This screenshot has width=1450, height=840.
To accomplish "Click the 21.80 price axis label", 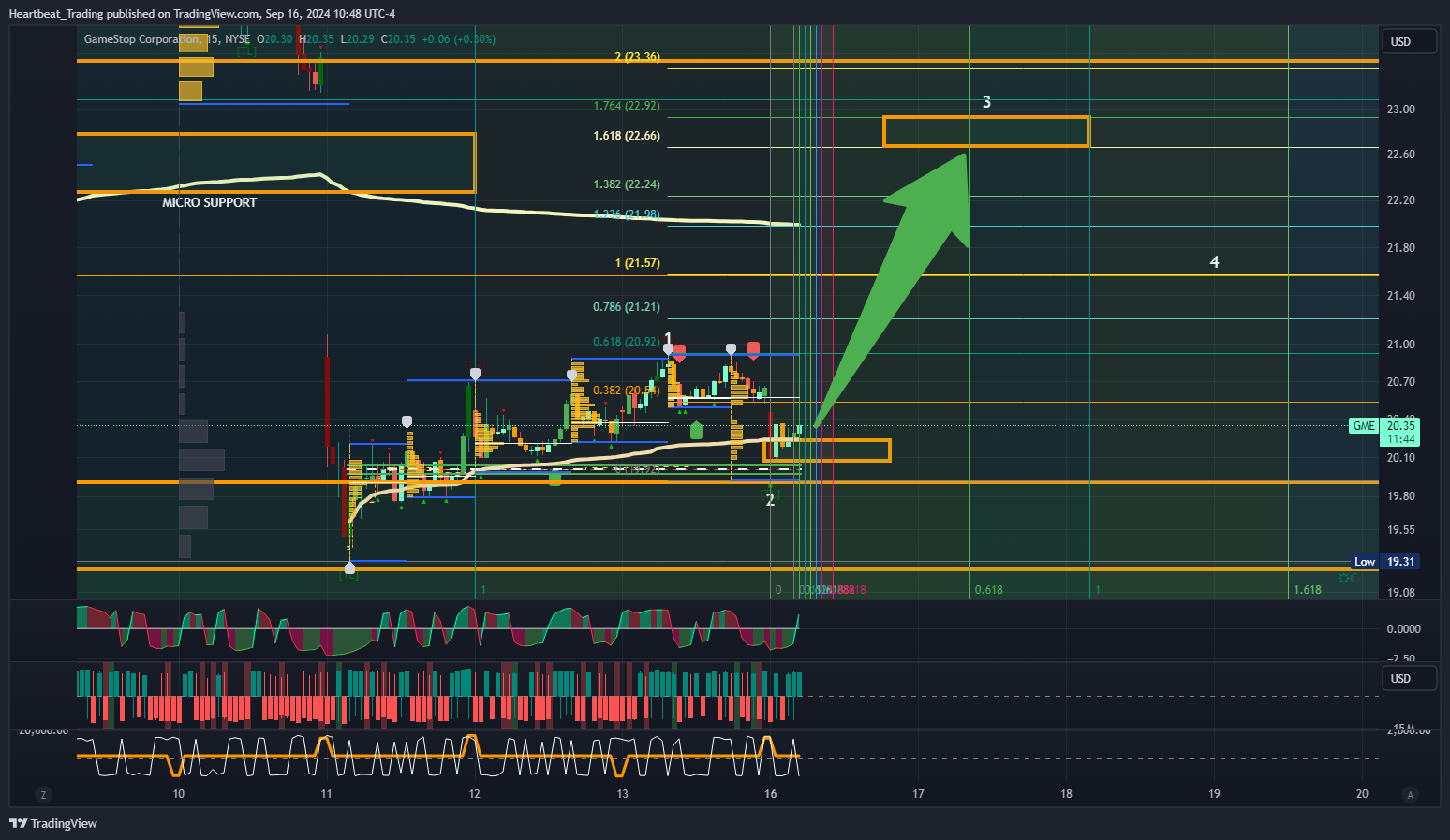I will point(1400,248).
